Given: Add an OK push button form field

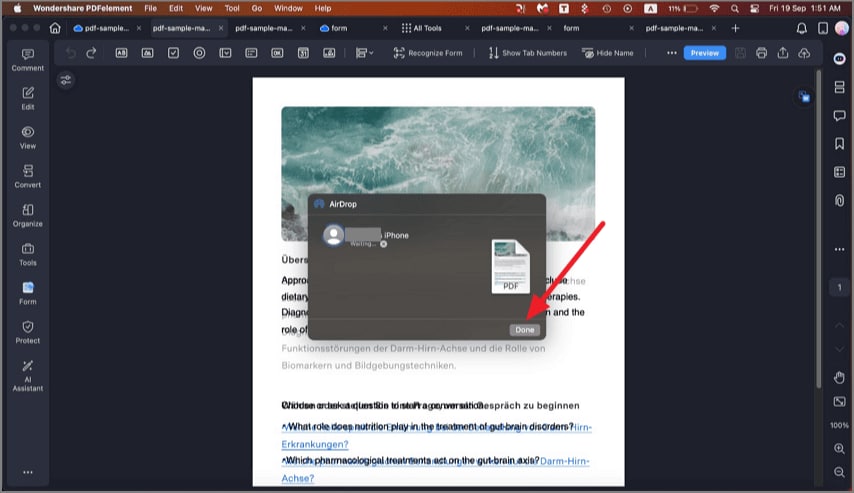Looking at the screenshot, I should click(x=277, y=53).
